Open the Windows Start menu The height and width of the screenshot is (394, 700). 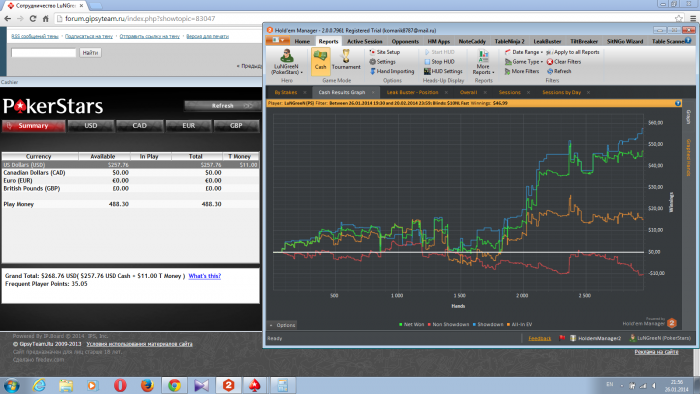[x=11, y=386]
